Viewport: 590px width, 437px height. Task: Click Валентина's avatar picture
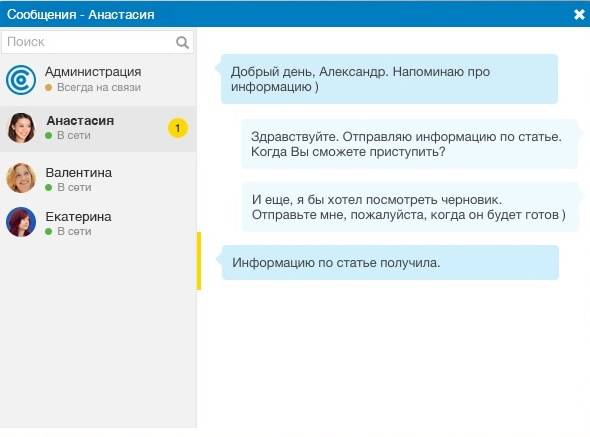(21, 178)
